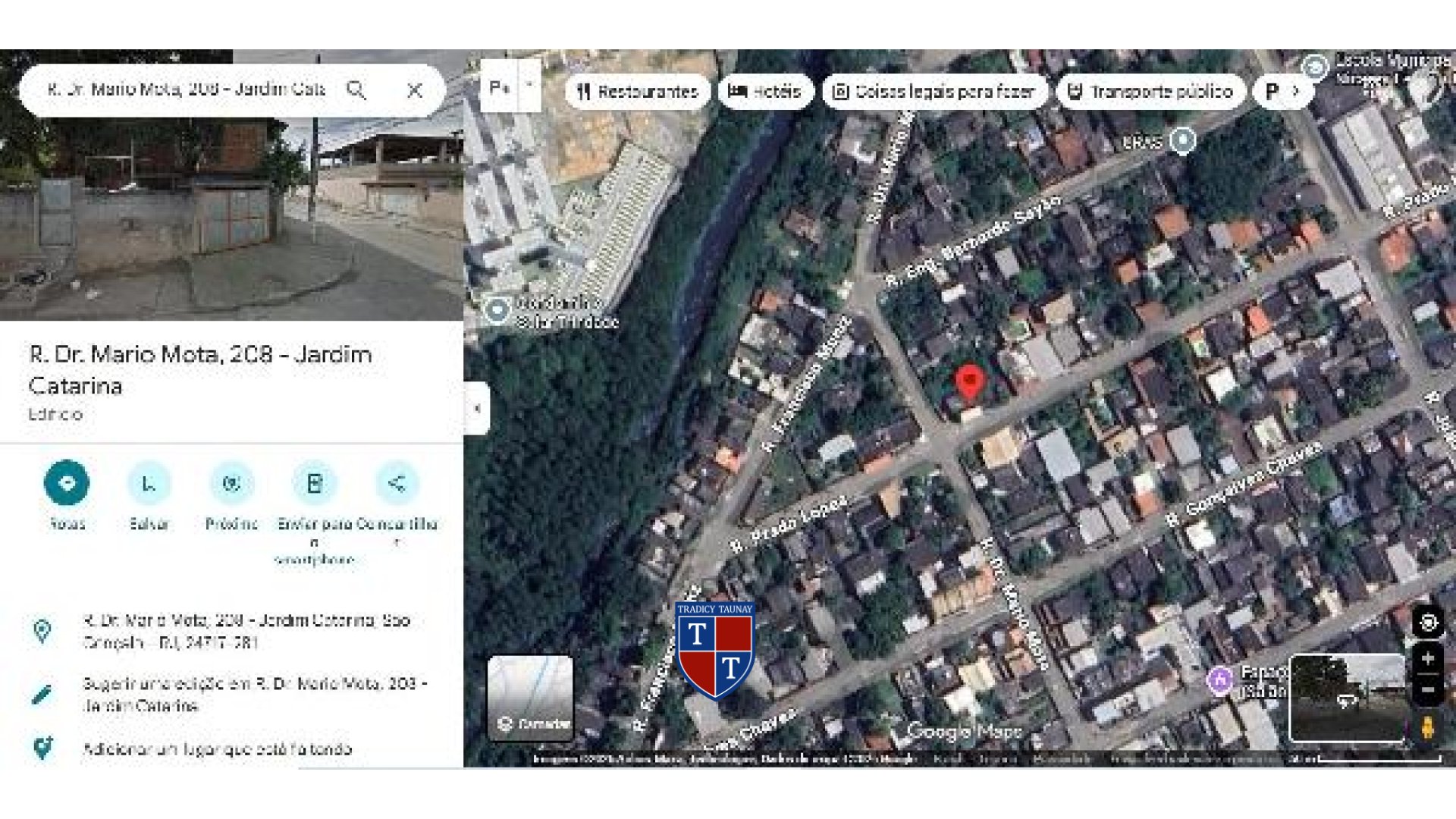Click the Salvar bookmark icon
Viewport: 1456px width, 819px height.
[149, 483]
